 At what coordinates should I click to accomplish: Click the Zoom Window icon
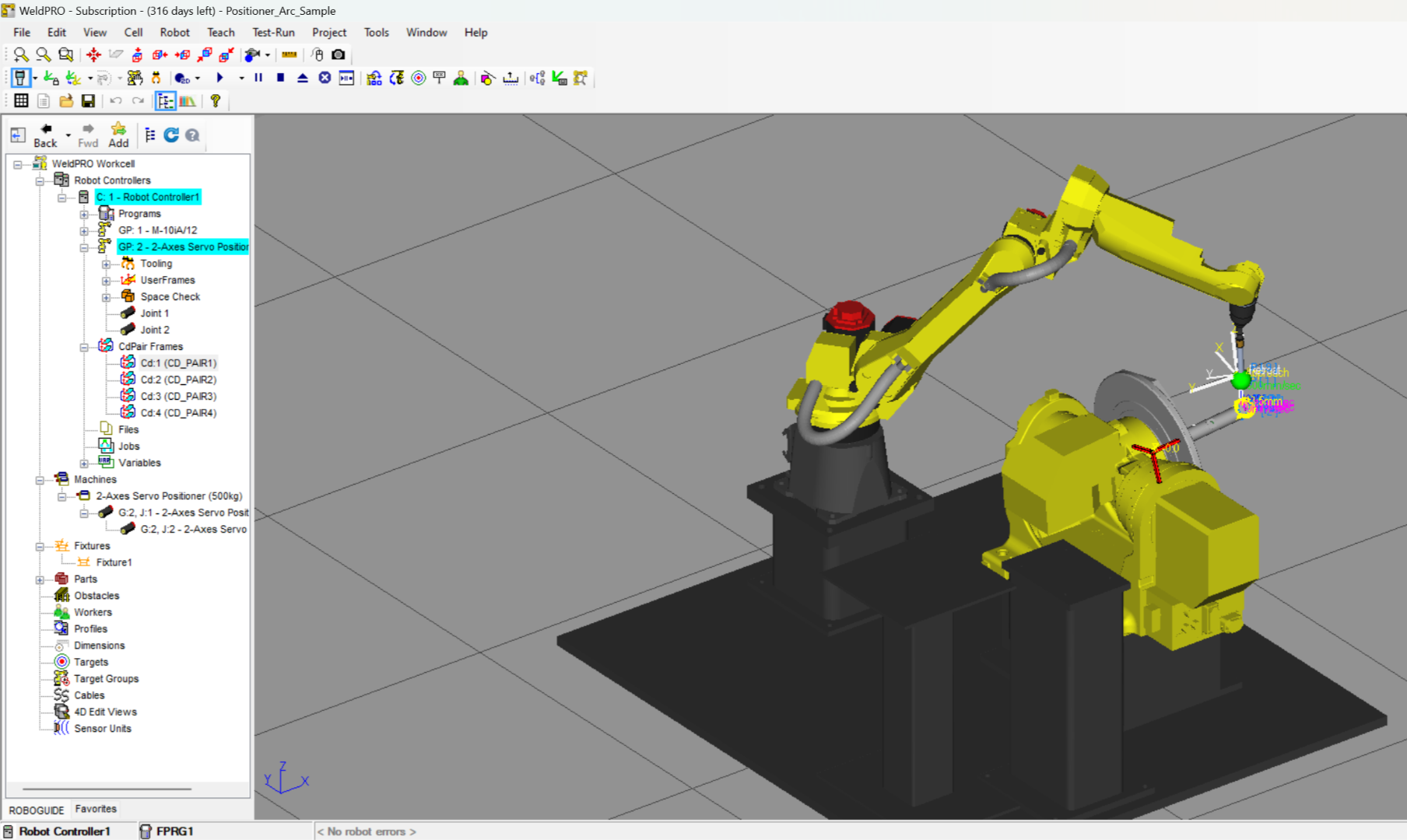click(x=66, y=54)
